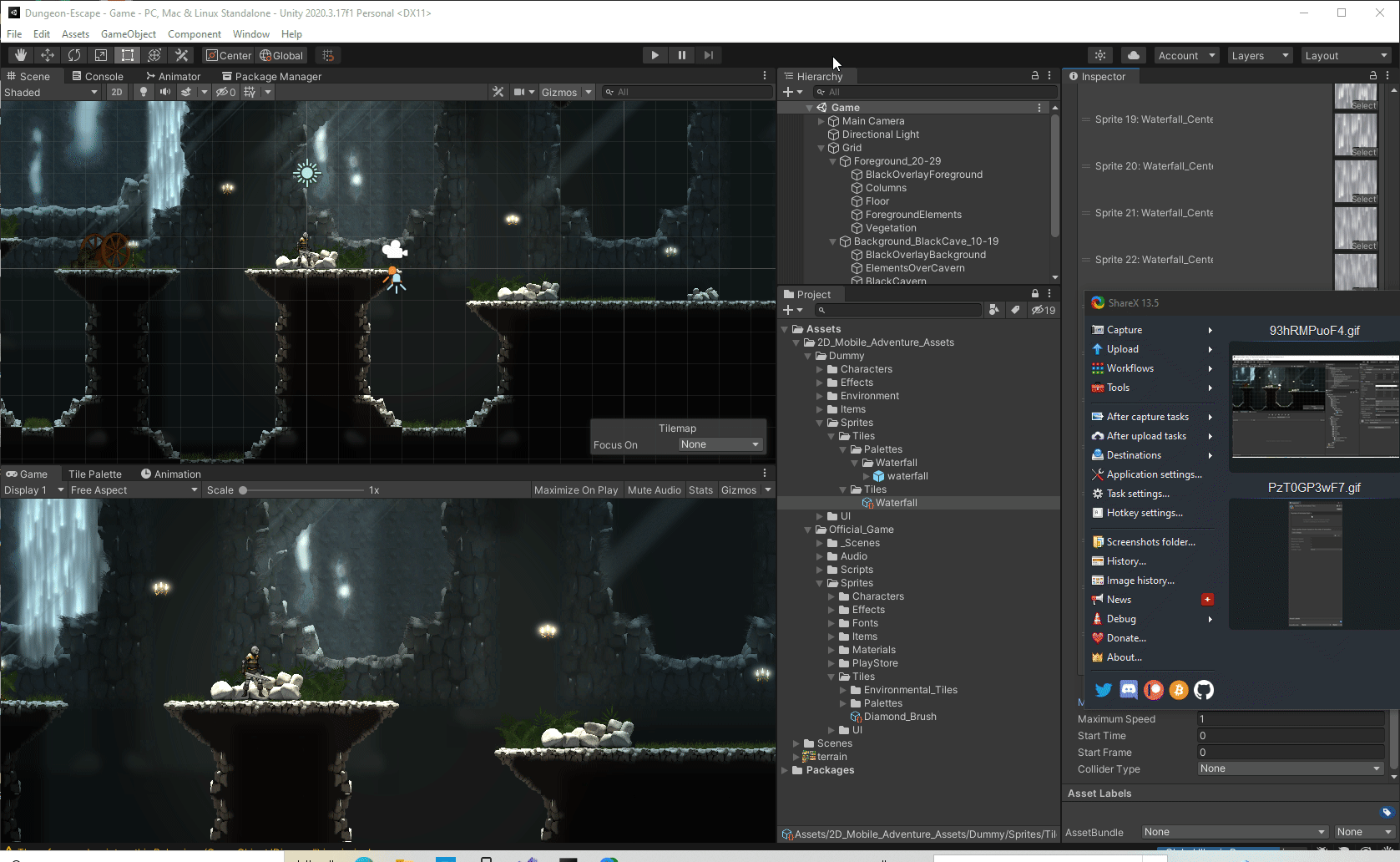Switch to the Animation tab

(171, 474)
